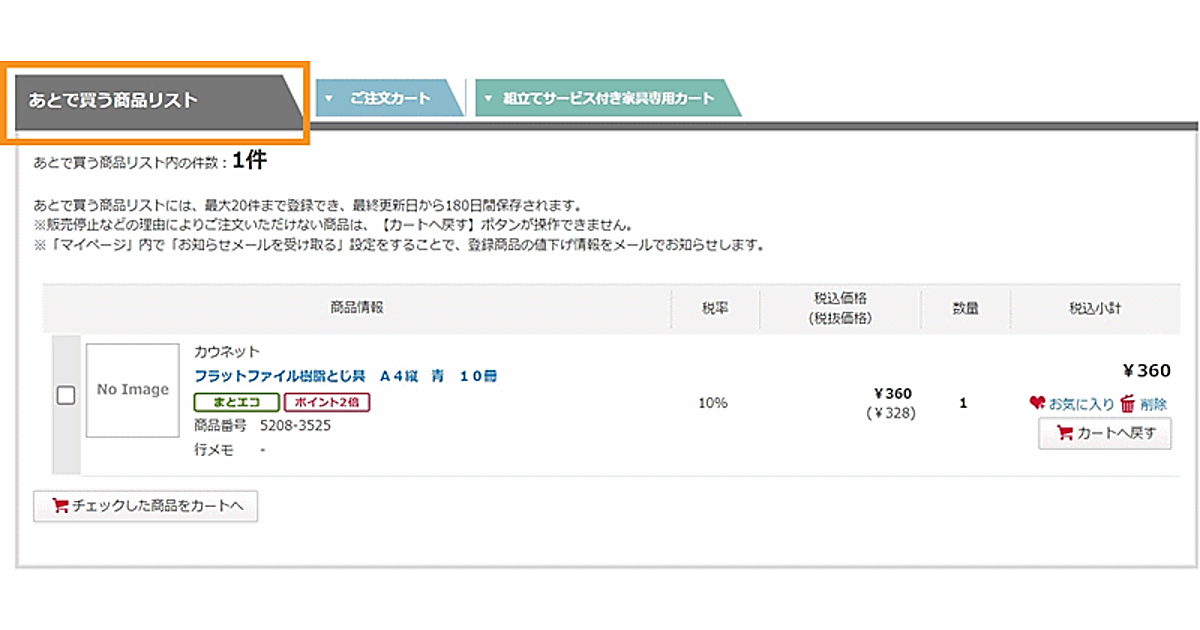Click the arrow on 組立てサービス付き家具専用カート tab
1200x630 pixels.
click(x=488, y=98)
